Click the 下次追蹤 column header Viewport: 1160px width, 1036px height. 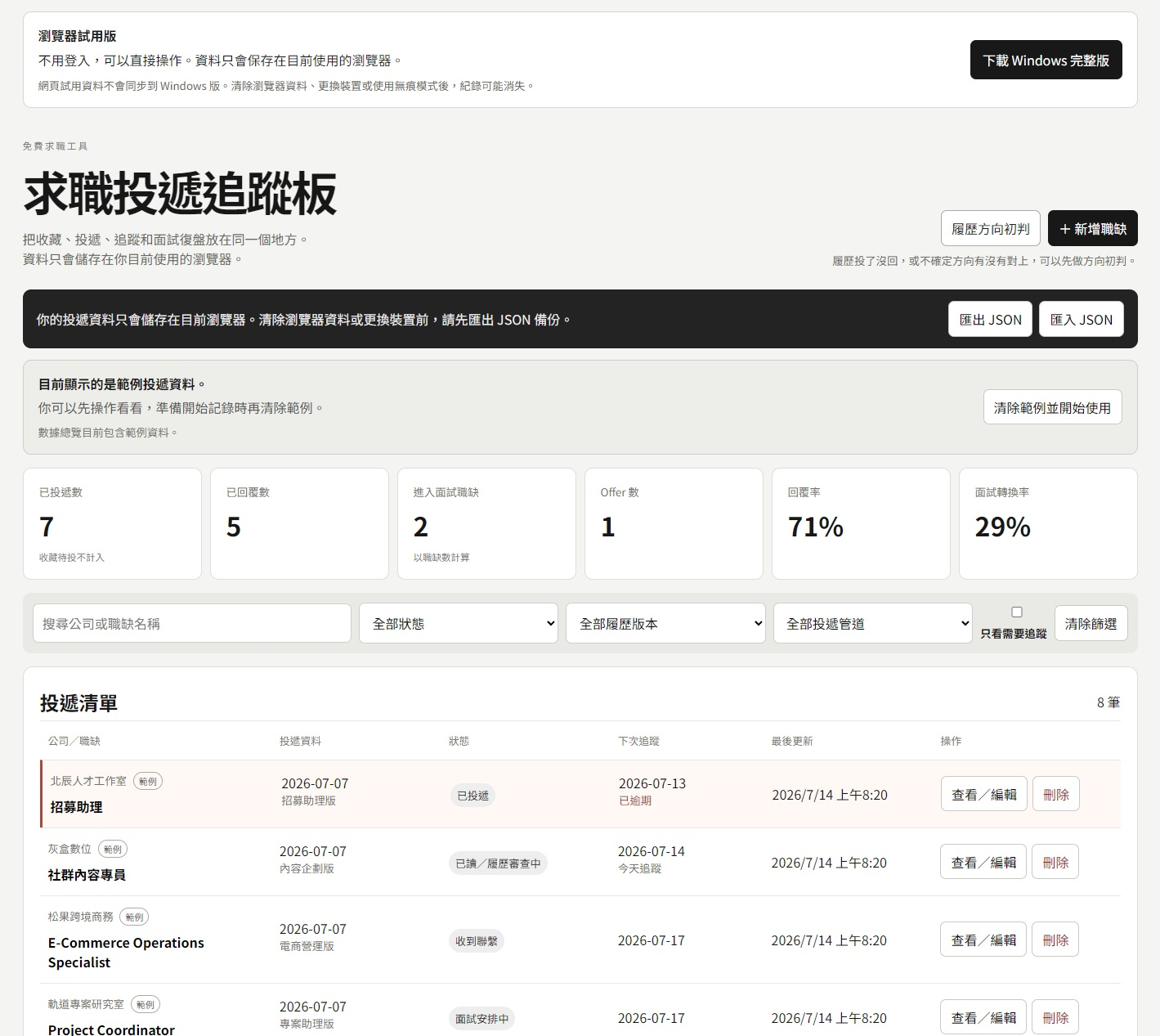(x=638, y=741)
